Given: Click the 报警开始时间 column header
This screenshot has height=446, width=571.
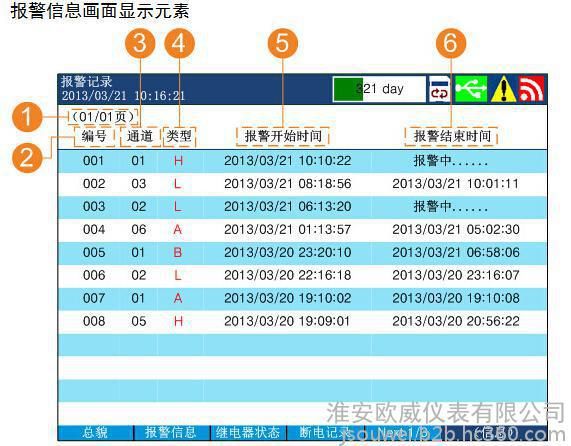Looking at the screenshot, I should click(x=283, y=137).
